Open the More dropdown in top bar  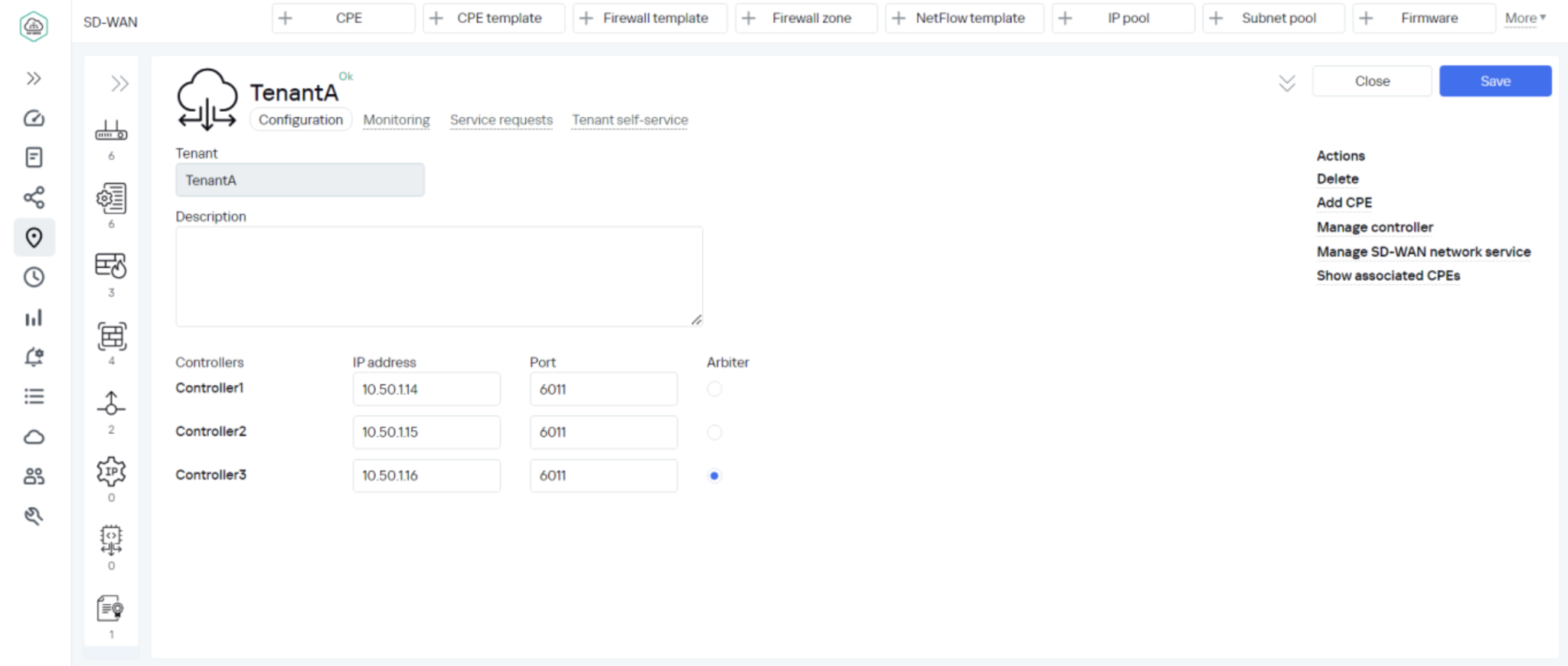[1524, 18]
